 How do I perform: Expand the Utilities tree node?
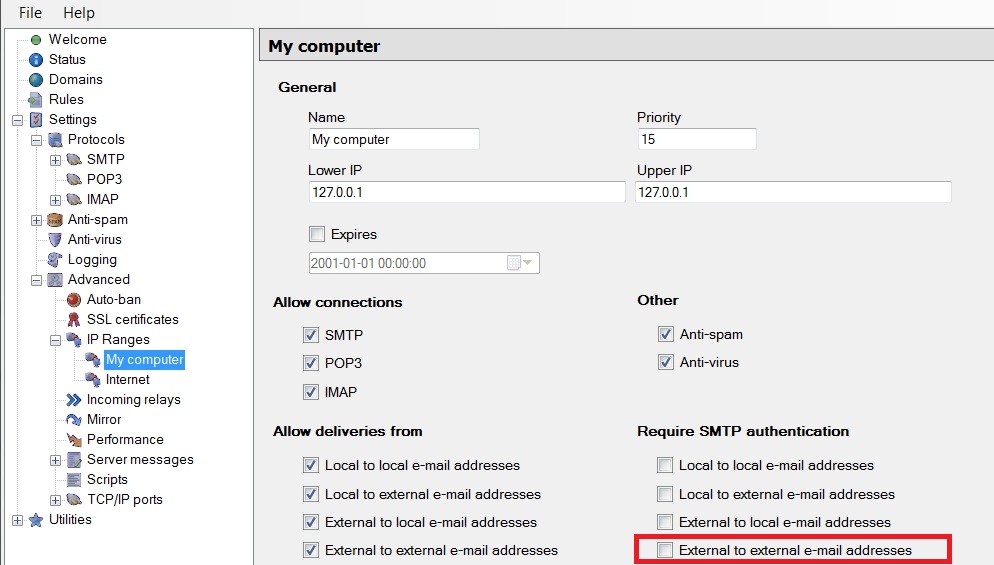tap(17, 520)
